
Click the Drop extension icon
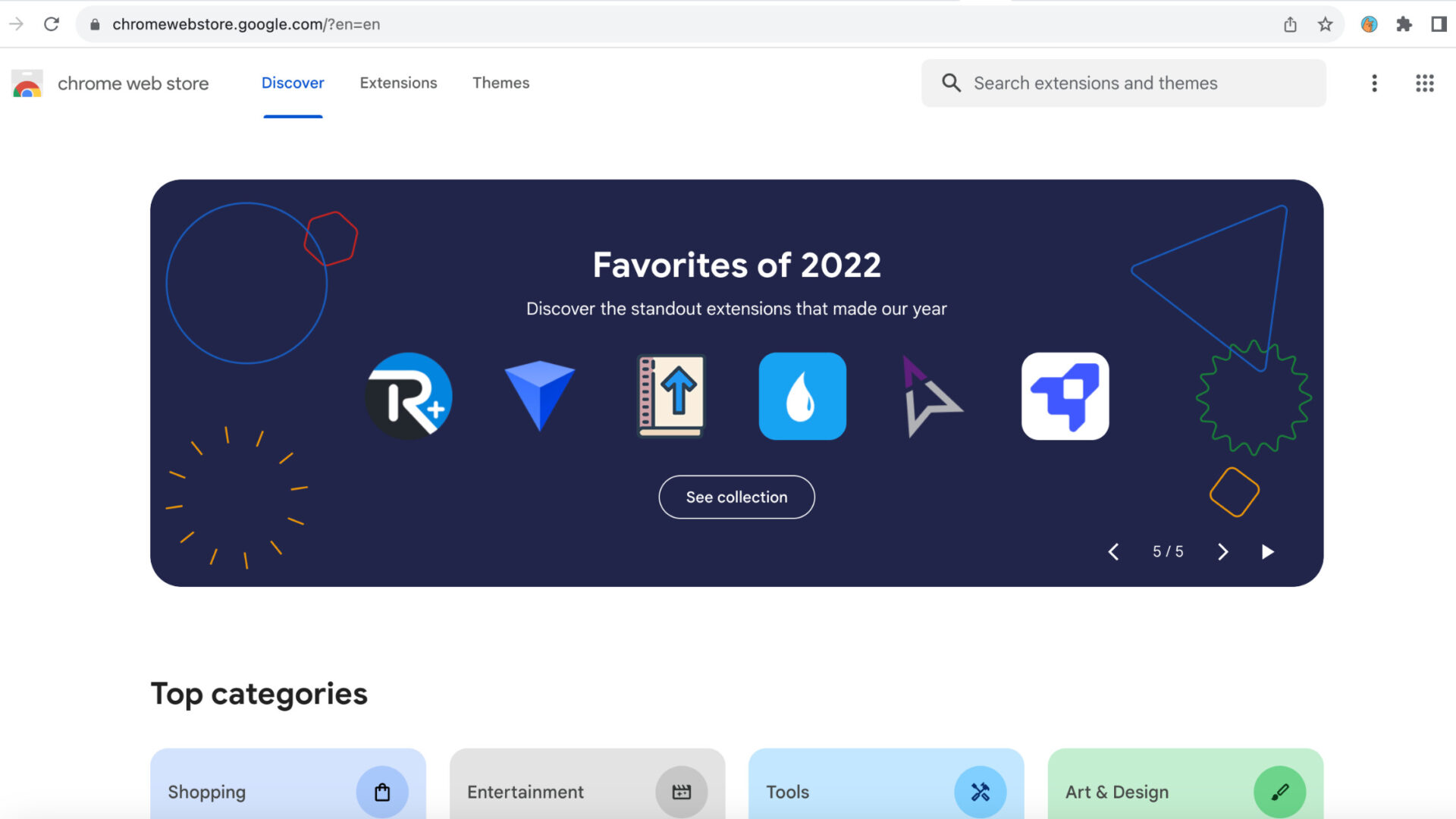click(802, 396)
